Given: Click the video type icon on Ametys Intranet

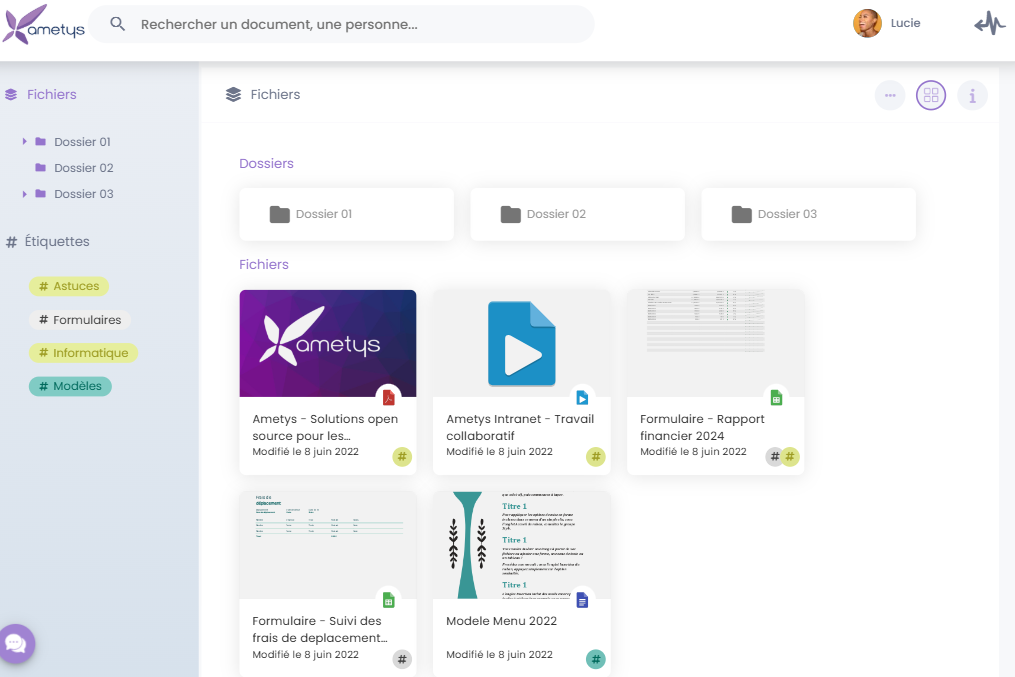Looking at the screenshot, I should [582, 397].
